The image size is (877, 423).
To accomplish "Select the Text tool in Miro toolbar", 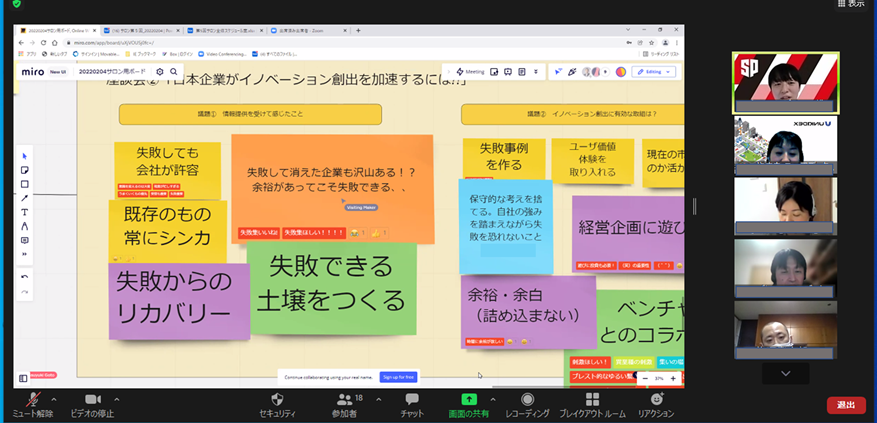I will click(25, 212).
